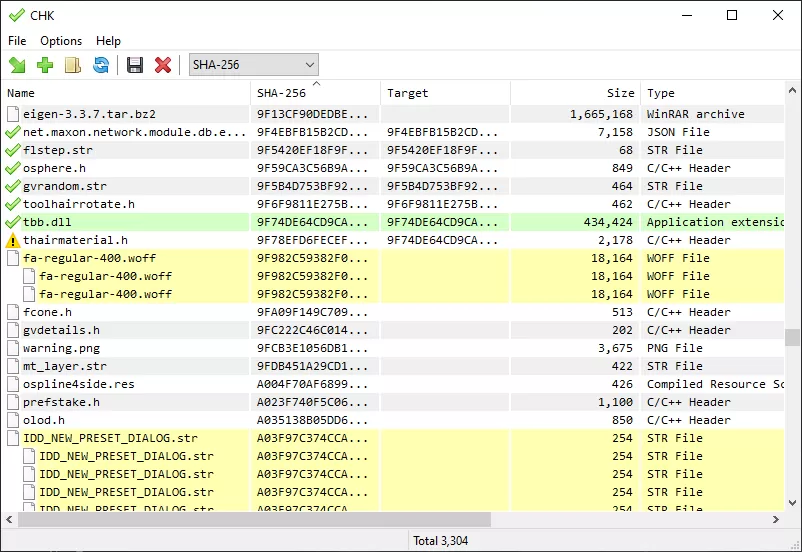The height and width of the screenshot is (552, 802).
Task: Click the blue refresh arrows icon
Action: coord(101,65)
